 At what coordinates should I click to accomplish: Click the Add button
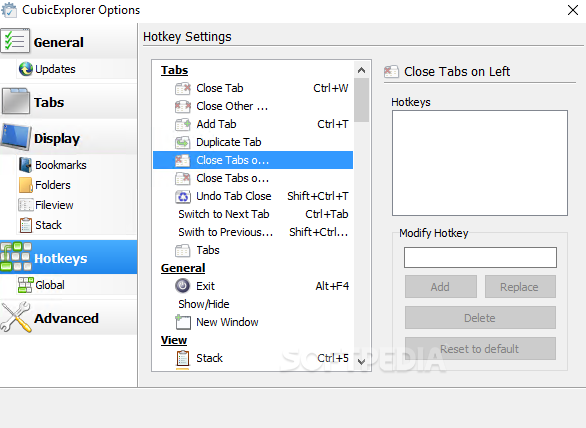[441, 287]
